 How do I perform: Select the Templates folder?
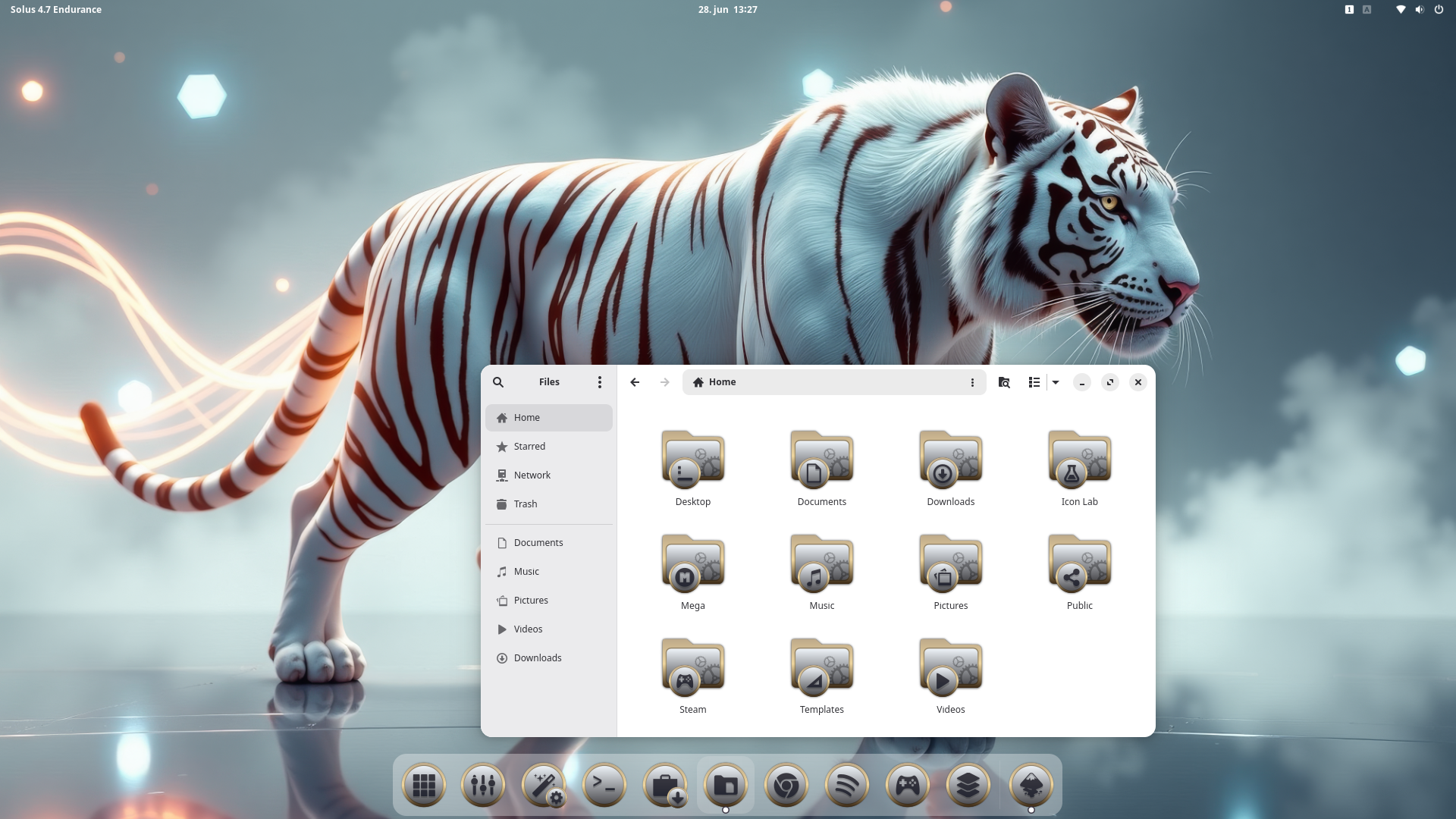coord(822,667)
